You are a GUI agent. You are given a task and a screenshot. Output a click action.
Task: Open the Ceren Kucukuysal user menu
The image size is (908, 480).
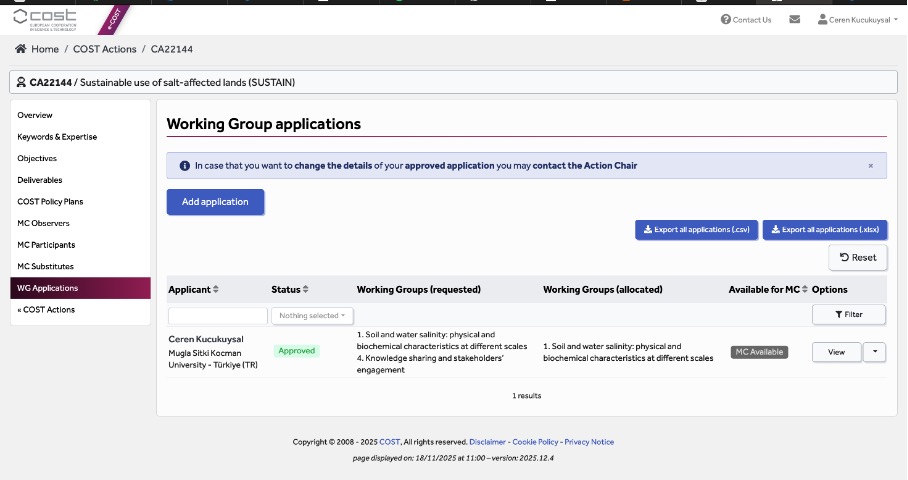[858, 19]
